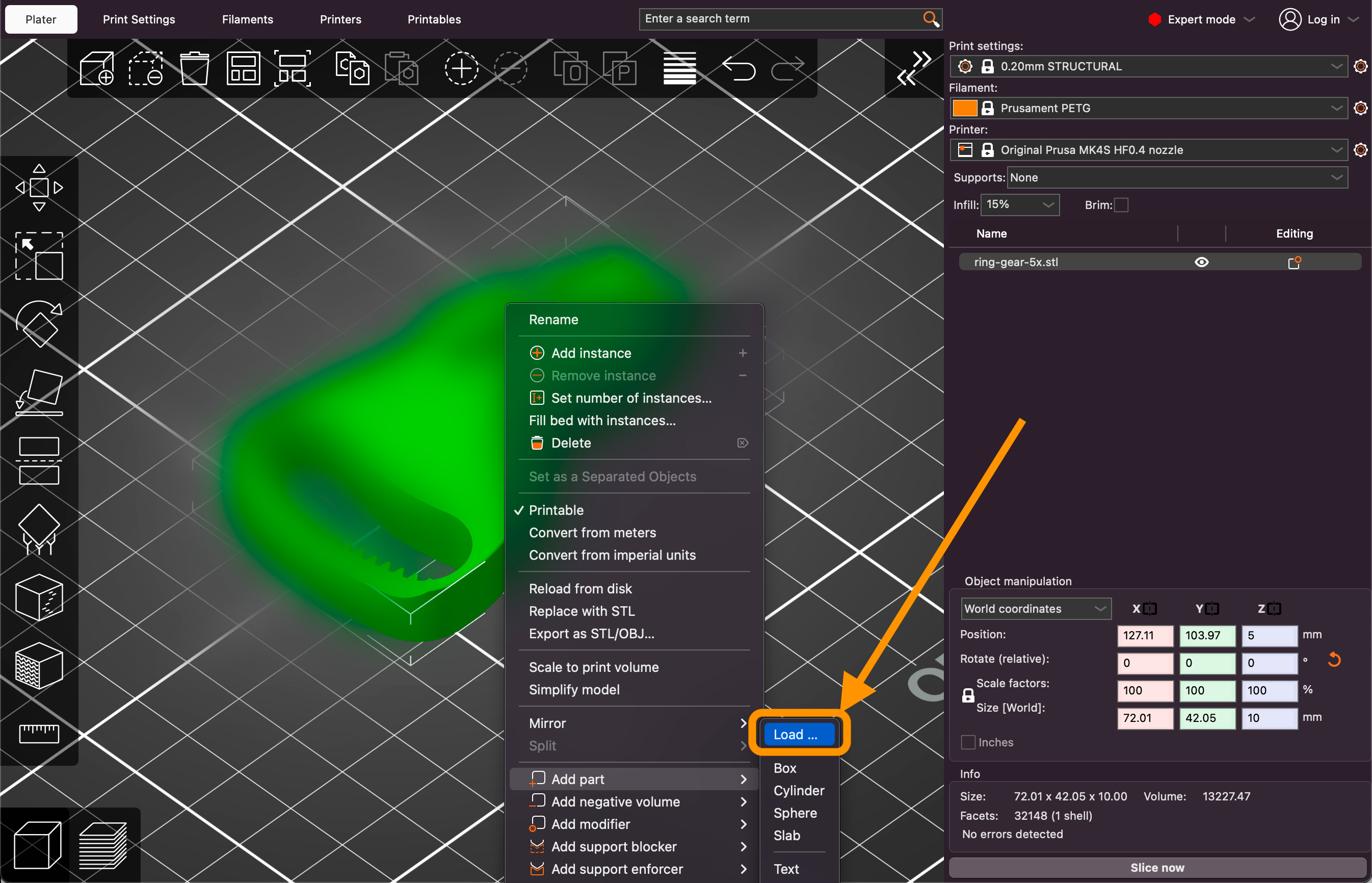Click the Arrange objects icon

click(x=243, y=68)
